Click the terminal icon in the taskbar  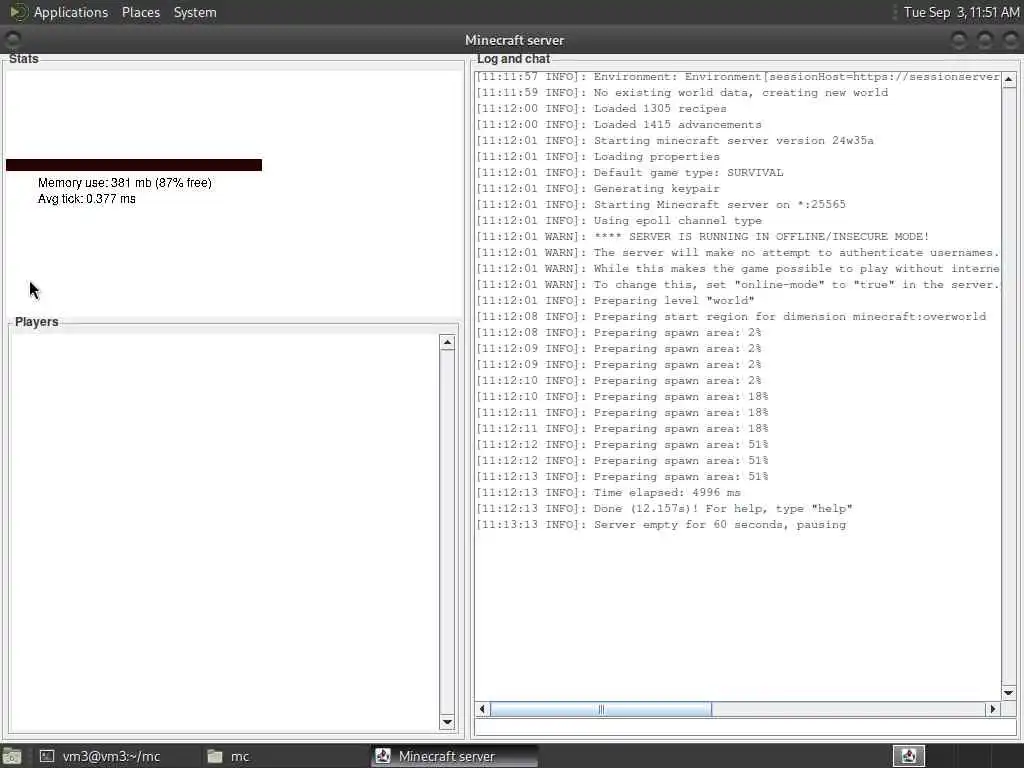pyautogui.click(x=46, y=756)
